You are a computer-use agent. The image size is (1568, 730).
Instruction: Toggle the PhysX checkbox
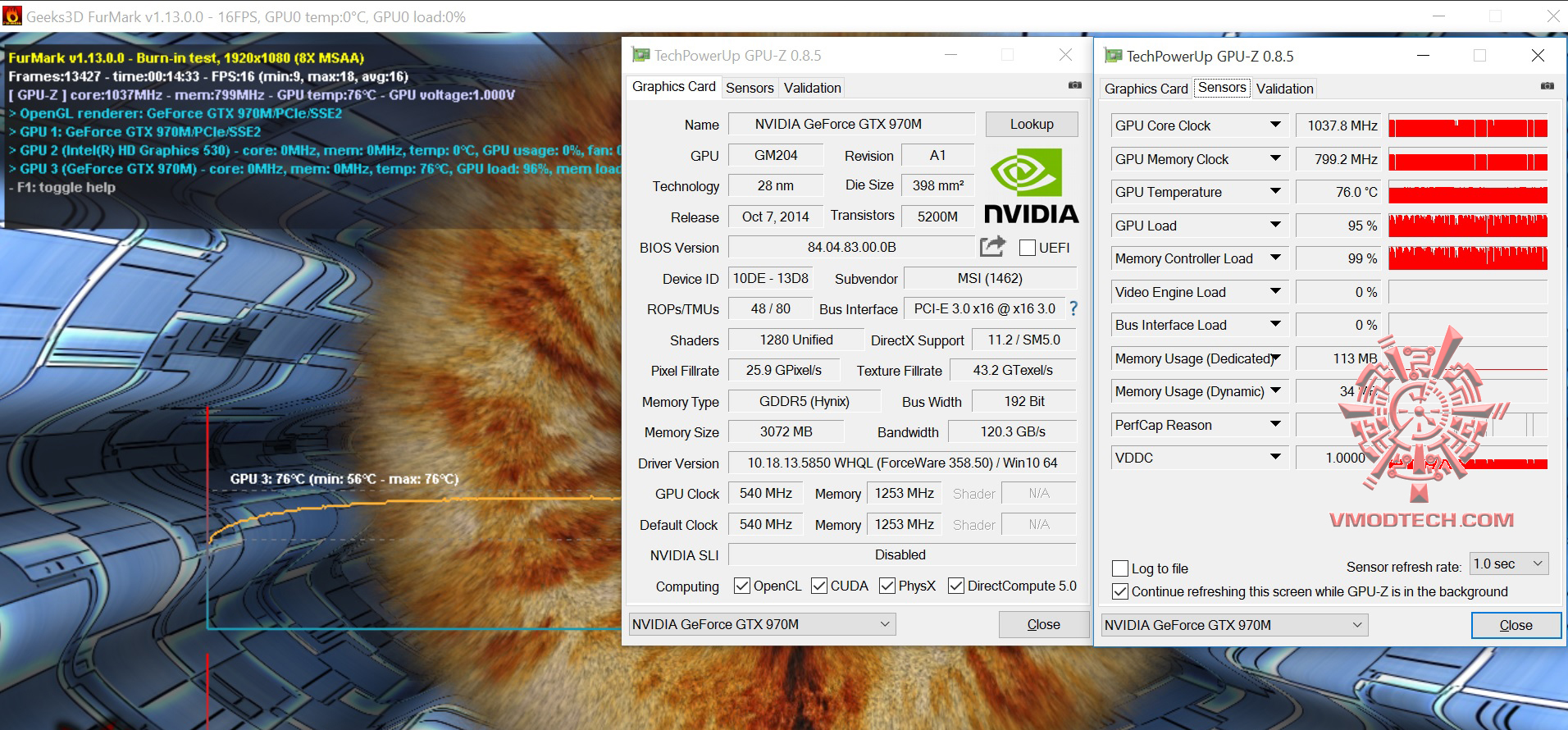(887, 586)
